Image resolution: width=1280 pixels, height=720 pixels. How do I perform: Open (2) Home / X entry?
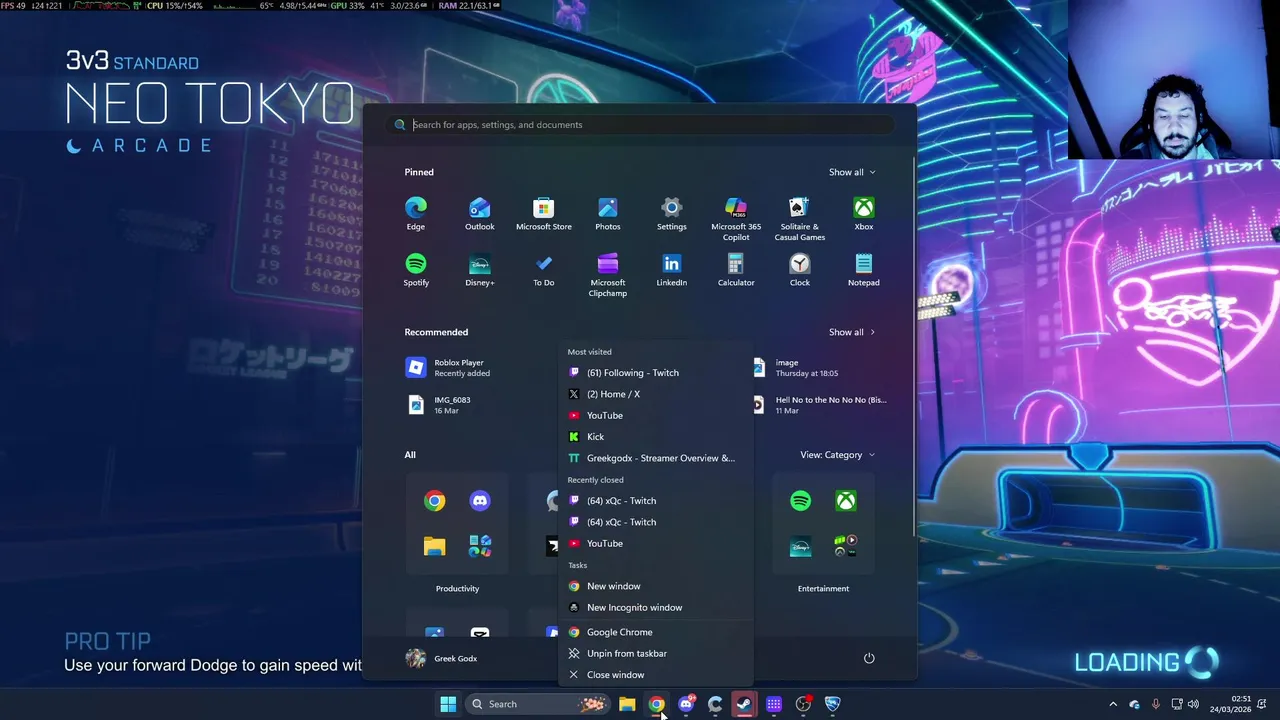[x=655, y=394]
